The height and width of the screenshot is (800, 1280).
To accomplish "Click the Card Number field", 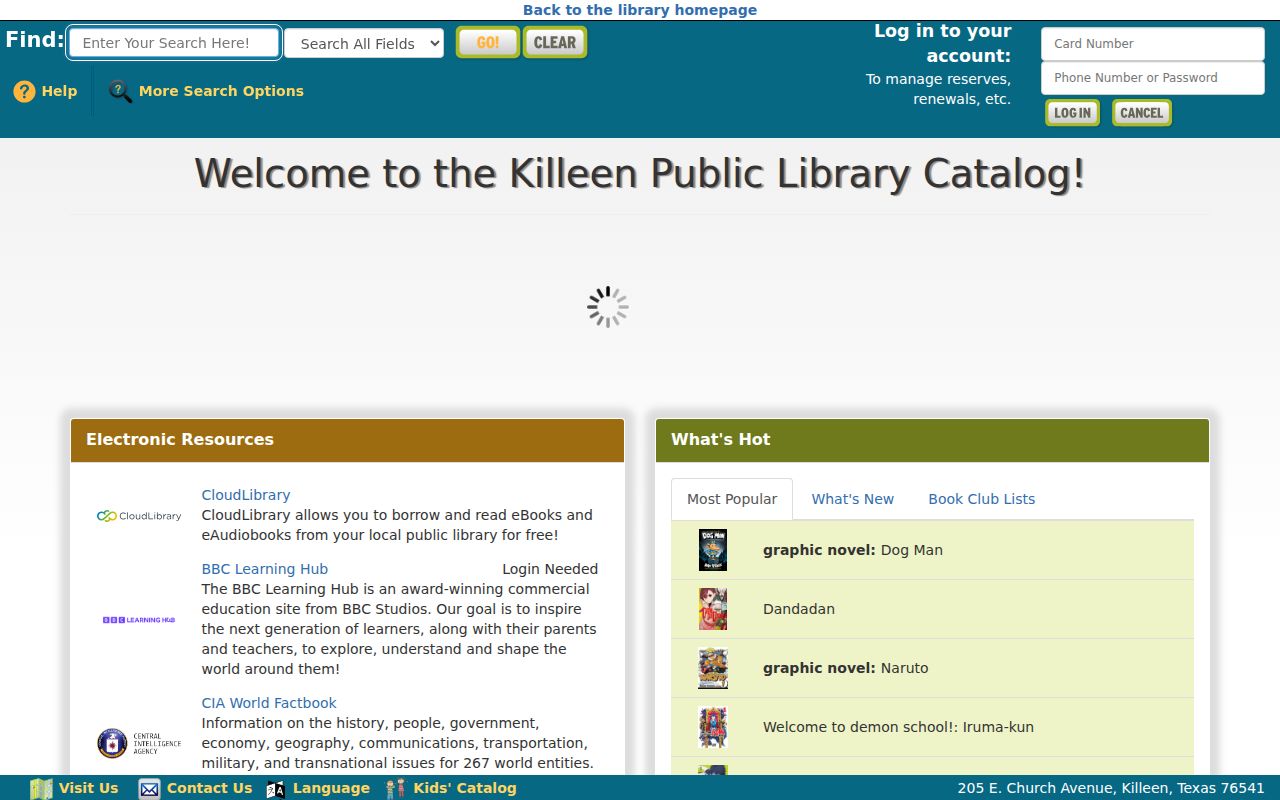I will (x=1153, y=44).
